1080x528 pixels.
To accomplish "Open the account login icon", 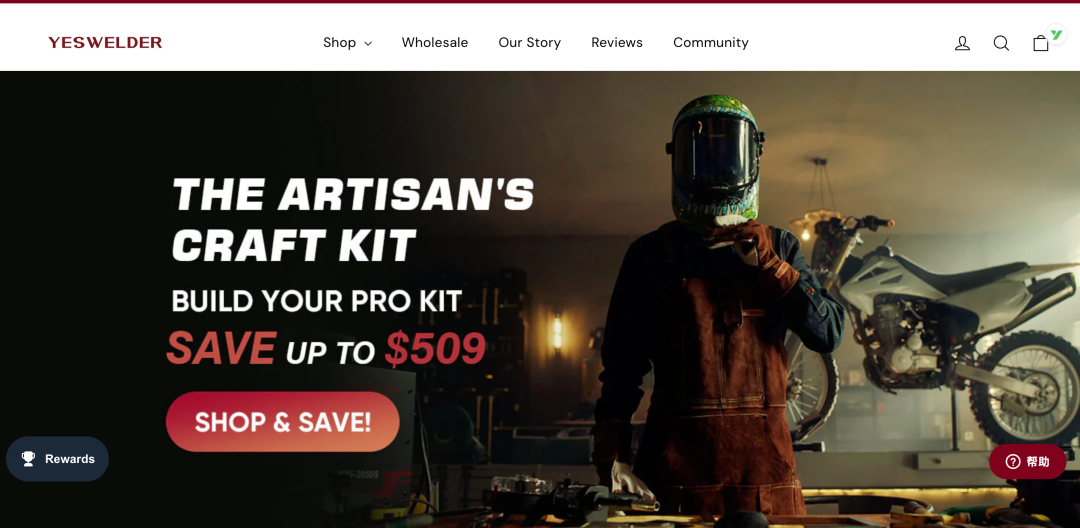I will point(962,43).
